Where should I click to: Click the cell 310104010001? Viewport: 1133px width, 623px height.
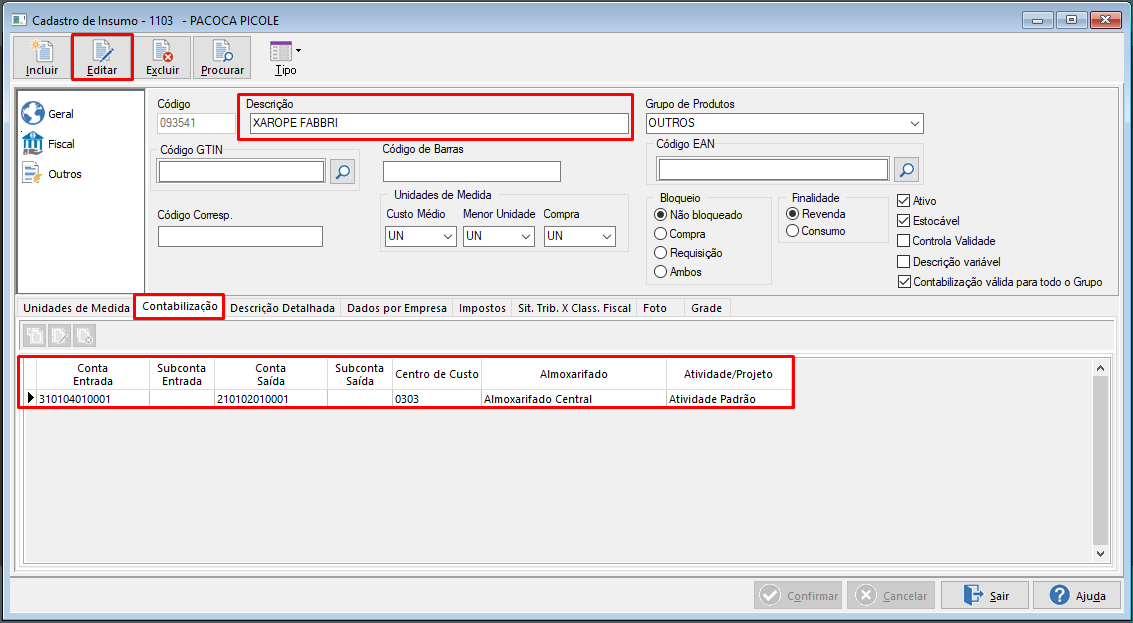tap(93, 398)
